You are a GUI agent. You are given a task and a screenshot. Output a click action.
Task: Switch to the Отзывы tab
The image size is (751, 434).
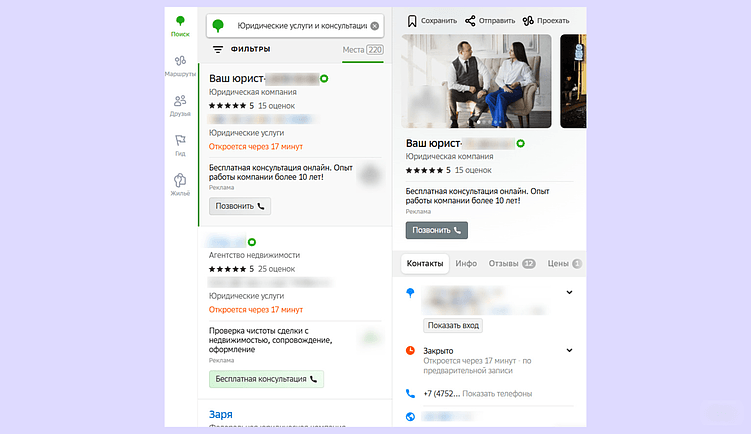(x=512, y=263)
